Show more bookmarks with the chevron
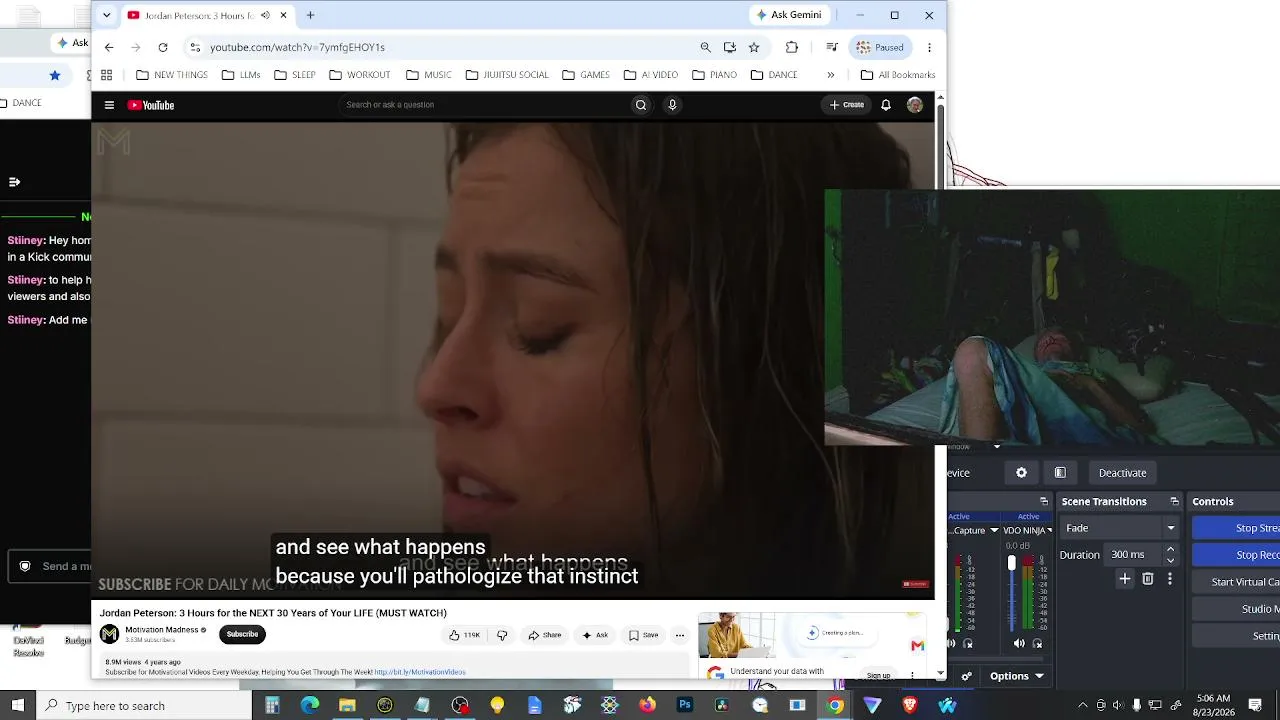Image resolution: width=1280 pixels, height=720 pixels. point(830,75)
